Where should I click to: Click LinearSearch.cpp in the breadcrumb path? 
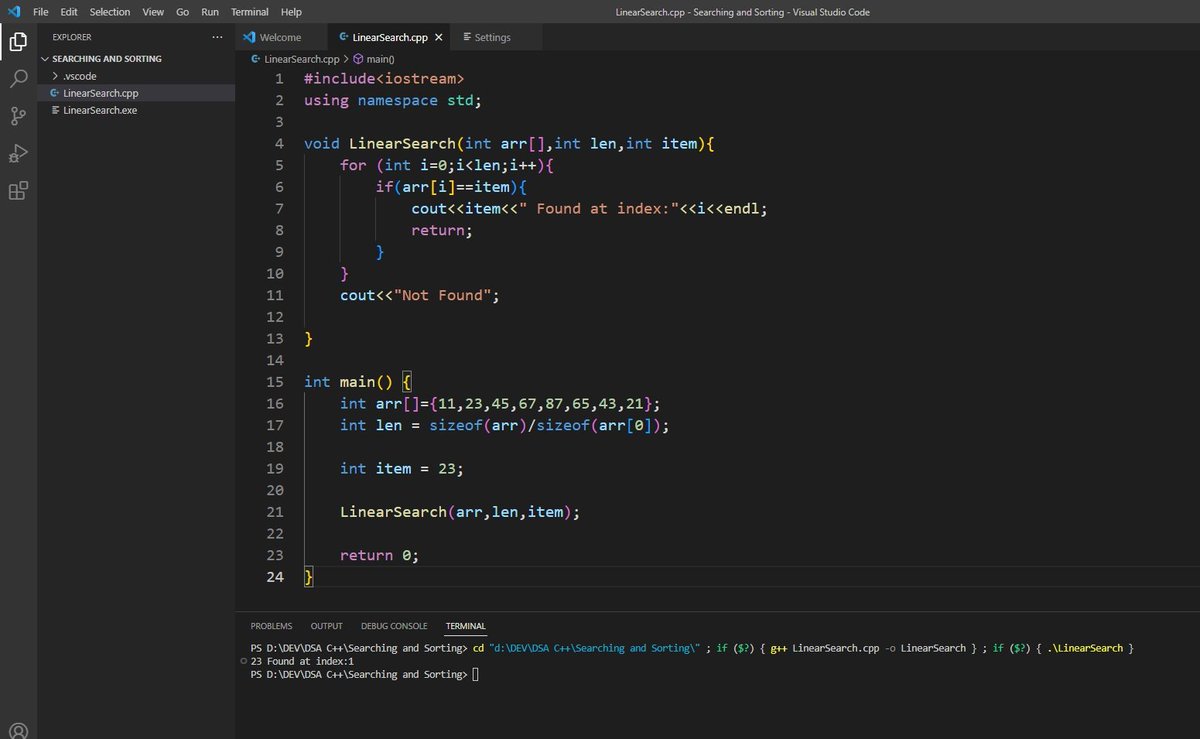coord(302,59)
